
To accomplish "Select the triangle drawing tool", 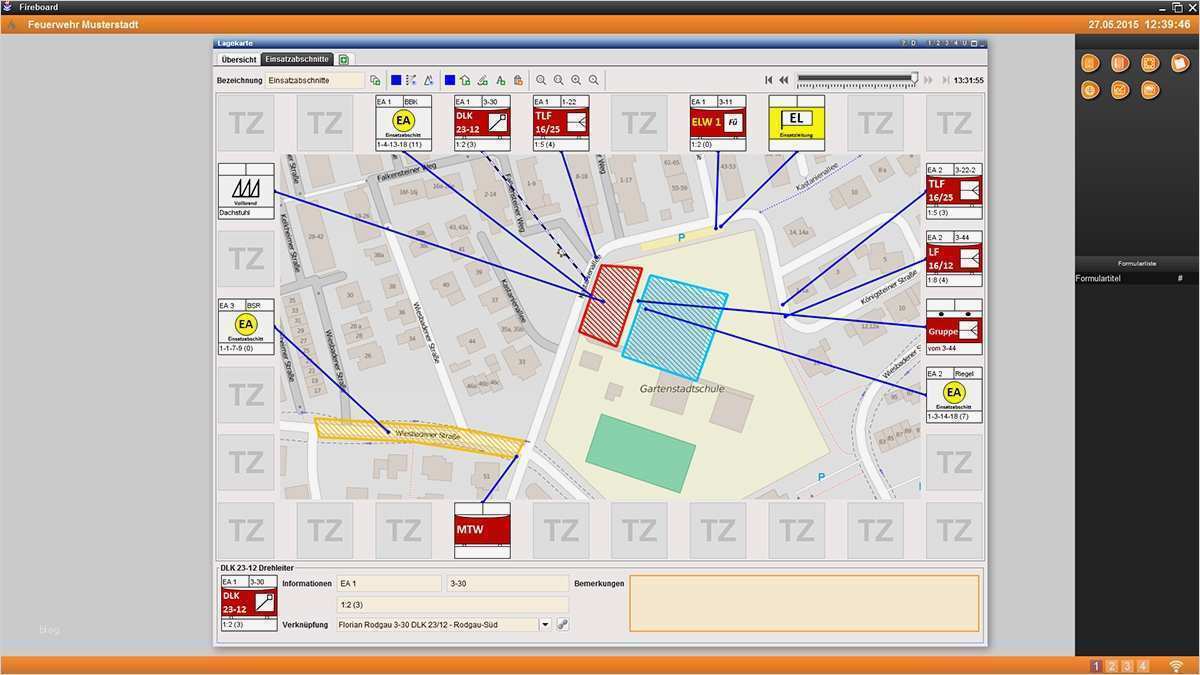I will [428, 80].
